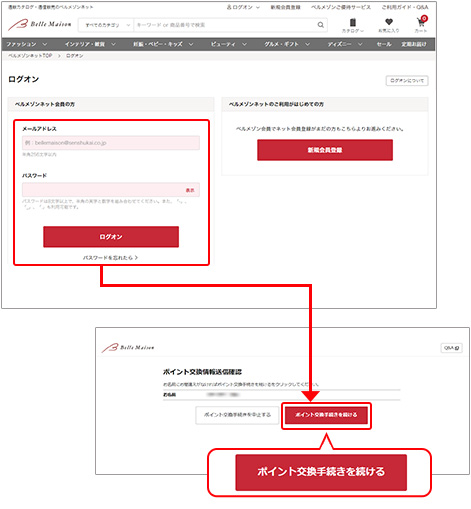Open the パスワードを忘れたら link

pos(110,258)
